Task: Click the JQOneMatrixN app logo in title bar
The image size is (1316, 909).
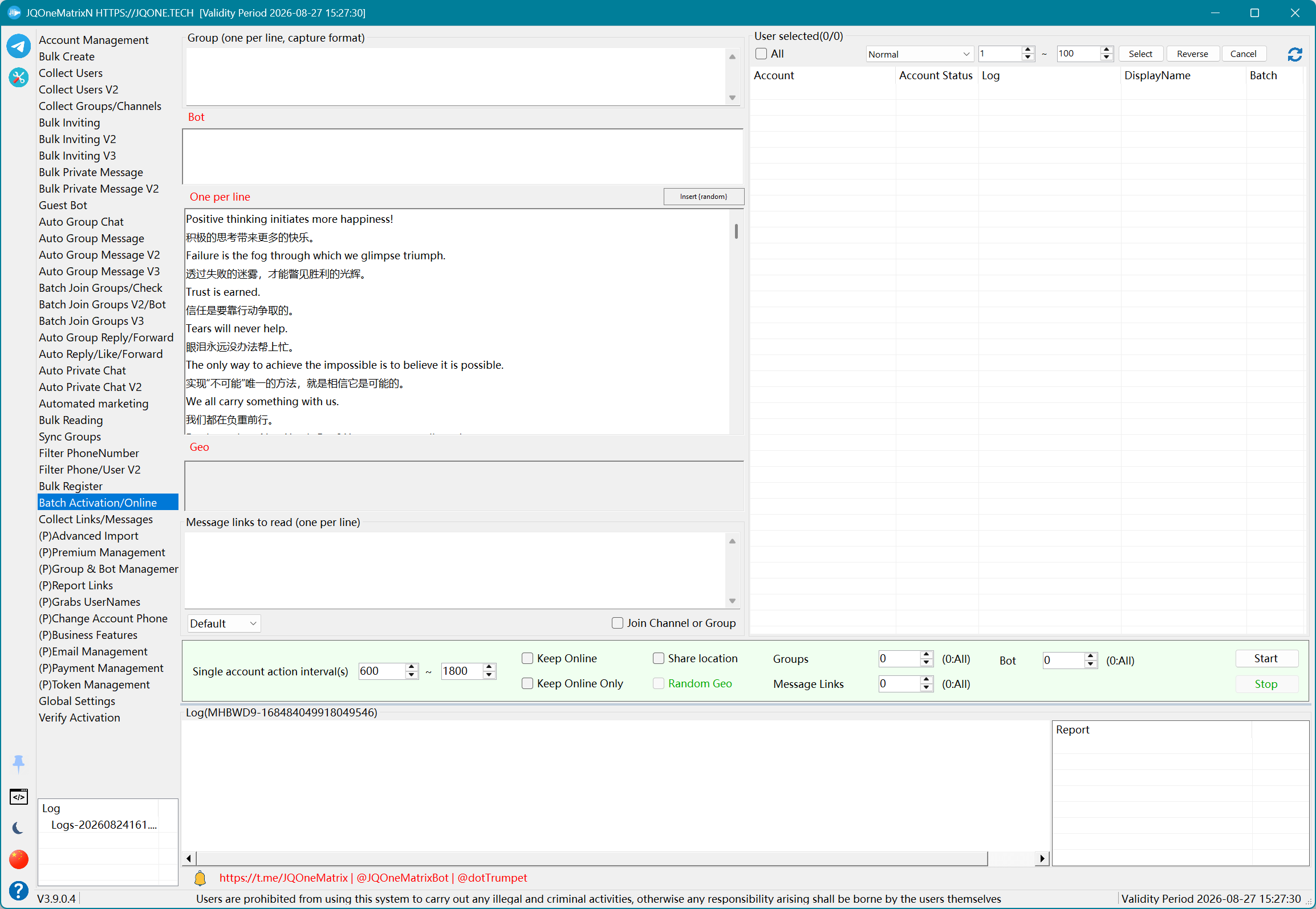Action: point(14,13)
